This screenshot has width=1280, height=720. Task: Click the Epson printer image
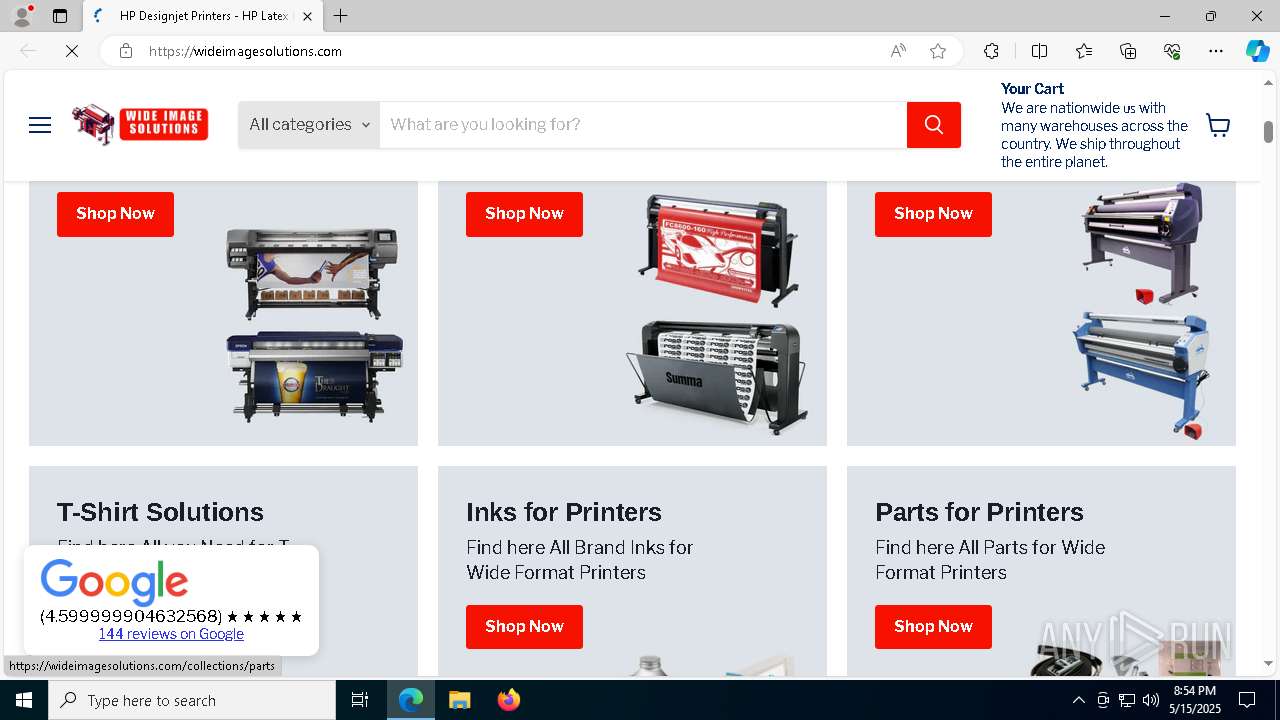314,377
